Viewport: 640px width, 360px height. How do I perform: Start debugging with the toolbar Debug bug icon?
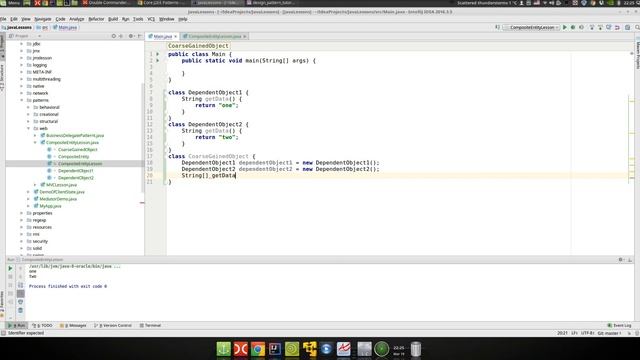coord(573,27)
